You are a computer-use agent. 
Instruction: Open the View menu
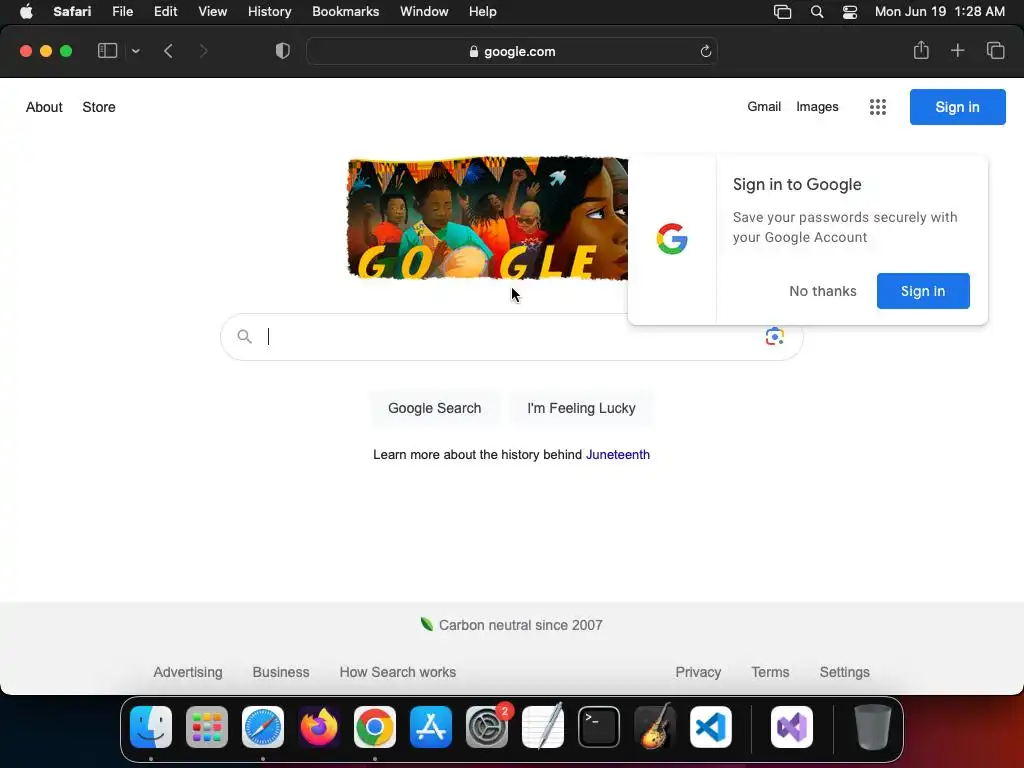(x=212, y=12)
